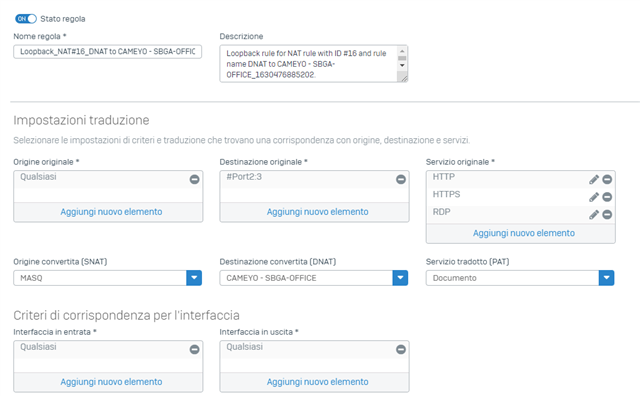Image resolution: width=640 pixels, height=396 pixels.
Task: Click inside the Descrizione text area
Action: pos(308,64)
